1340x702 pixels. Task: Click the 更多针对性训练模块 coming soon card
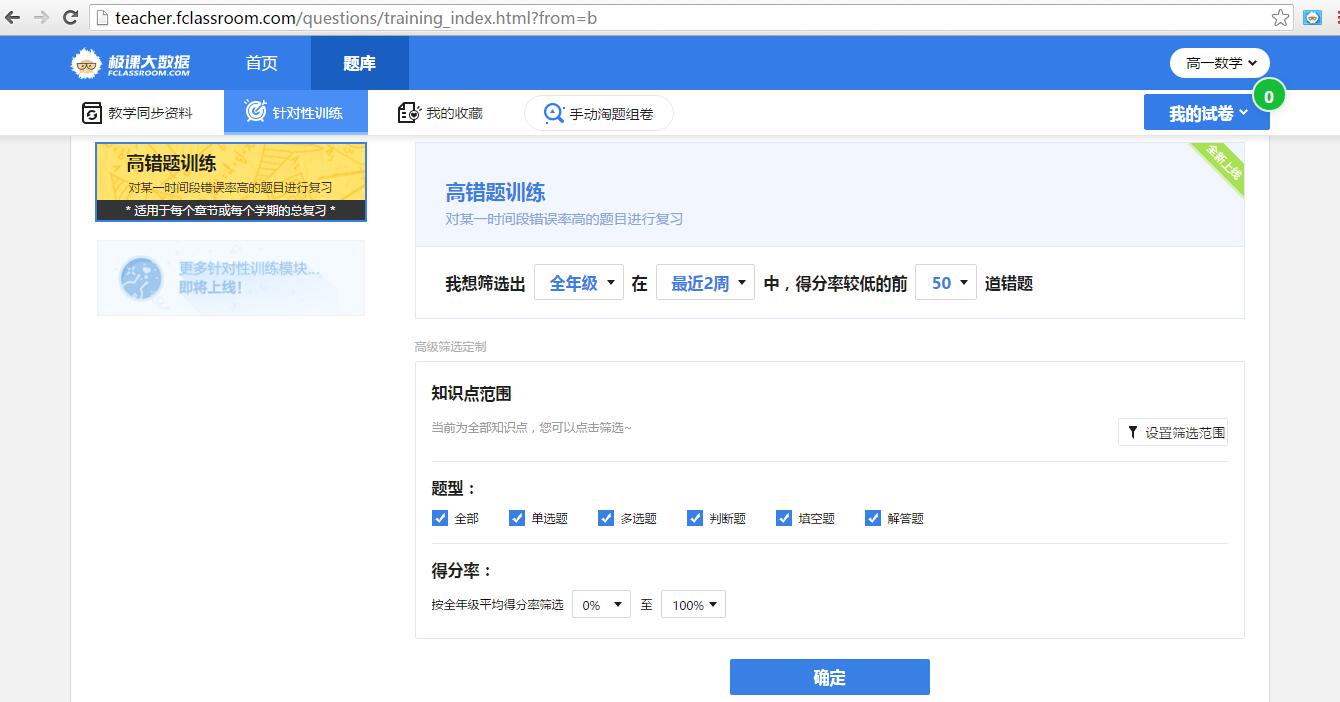tap(231, 278)
